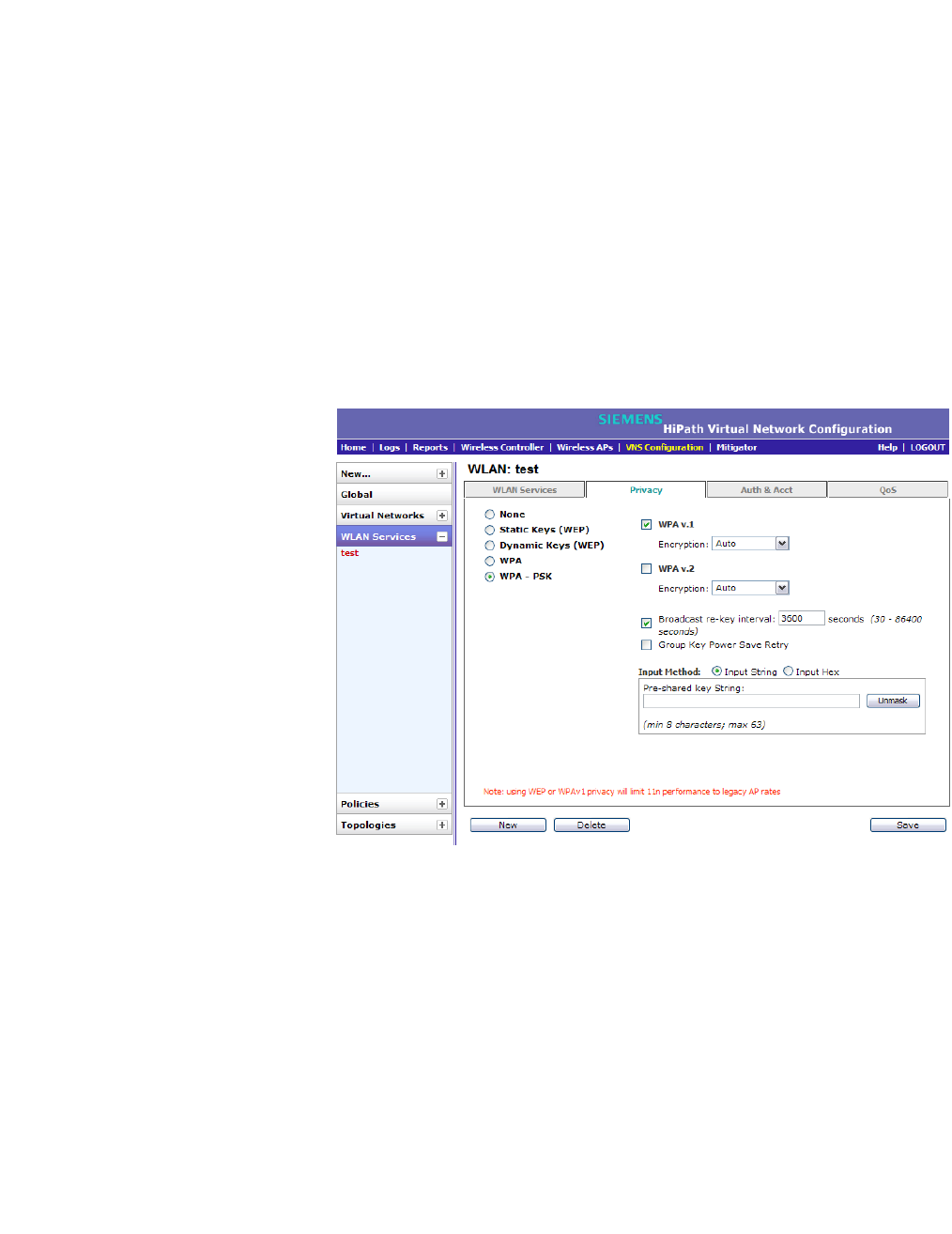Open the Help link
Viewport: 952px width, 1234px height.
pyautogui.click(x=887, y=448)
